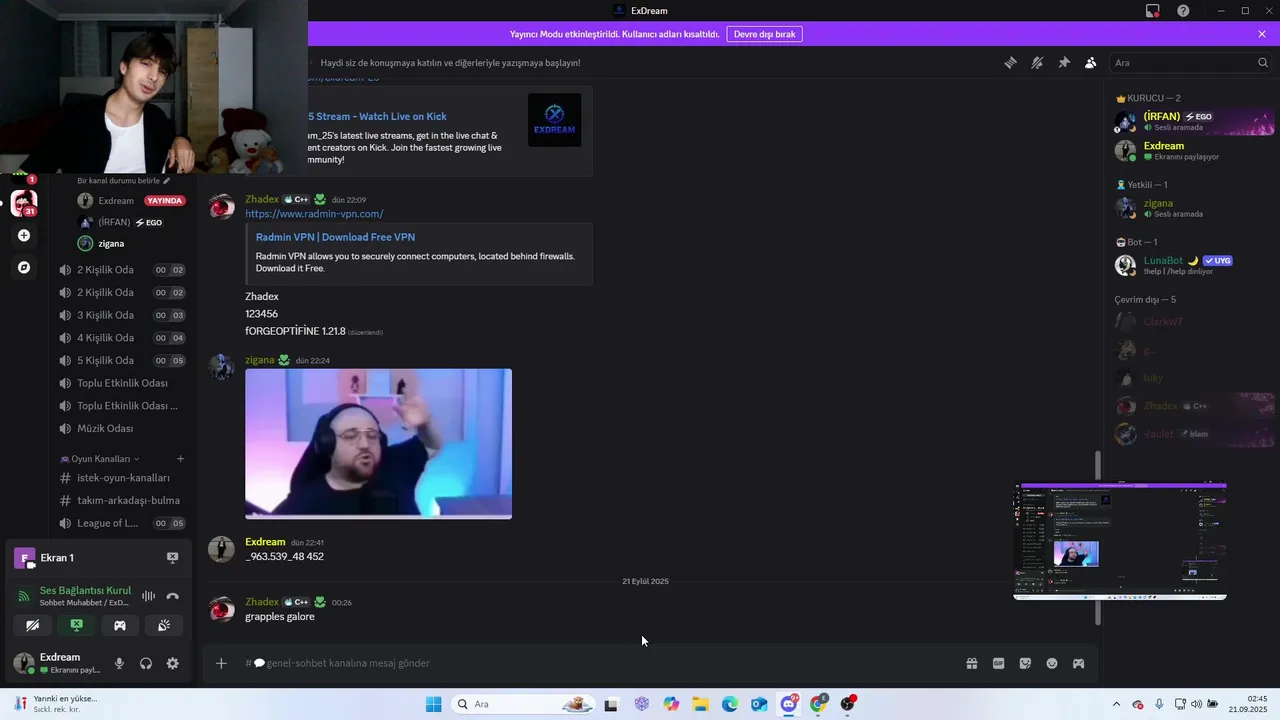Open the help question mark icon
Screen dimensions: 1280x720
click(x=1183, y=10)
